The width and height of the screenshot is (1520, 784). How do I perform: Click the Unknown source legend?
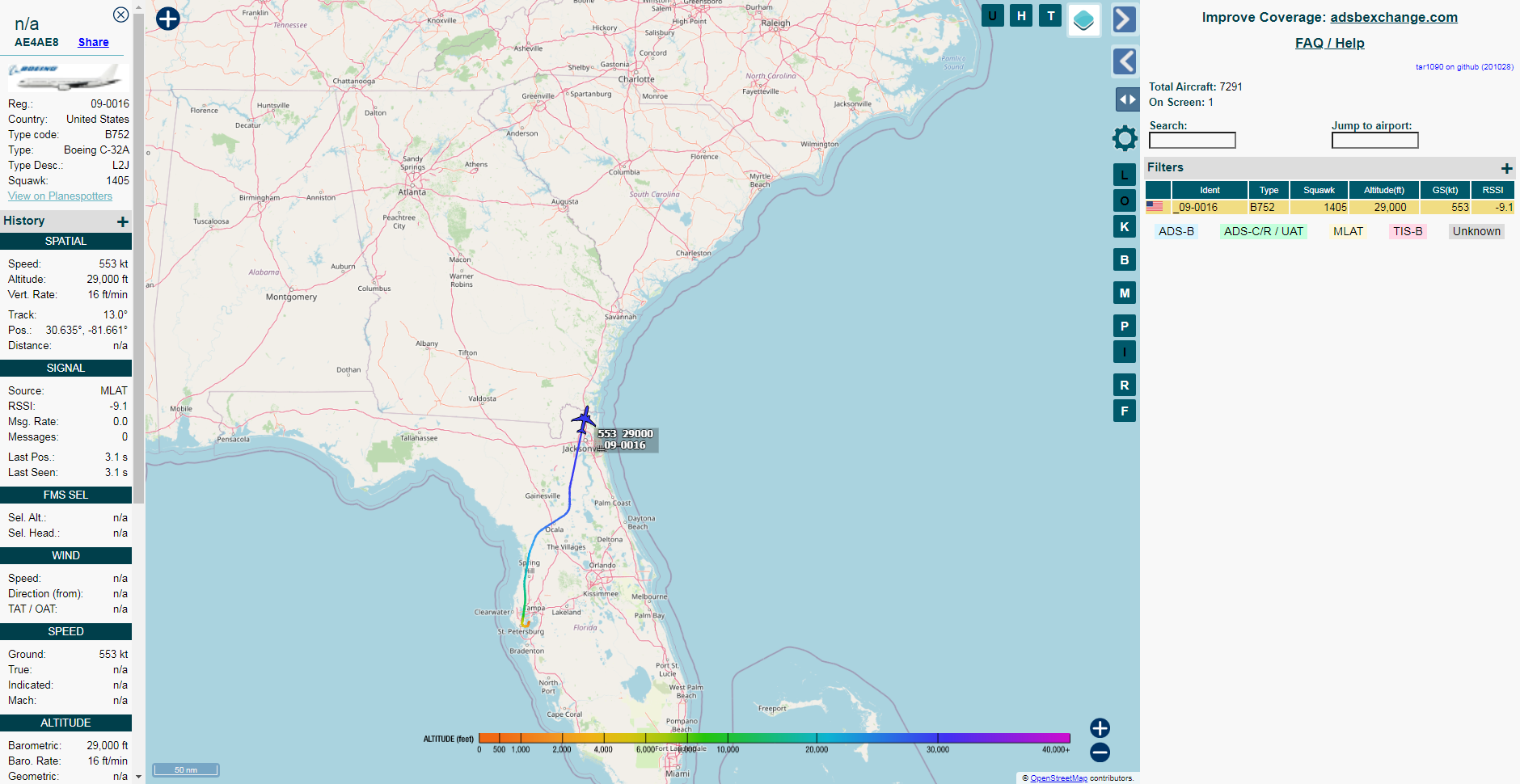coord(1476,231)
